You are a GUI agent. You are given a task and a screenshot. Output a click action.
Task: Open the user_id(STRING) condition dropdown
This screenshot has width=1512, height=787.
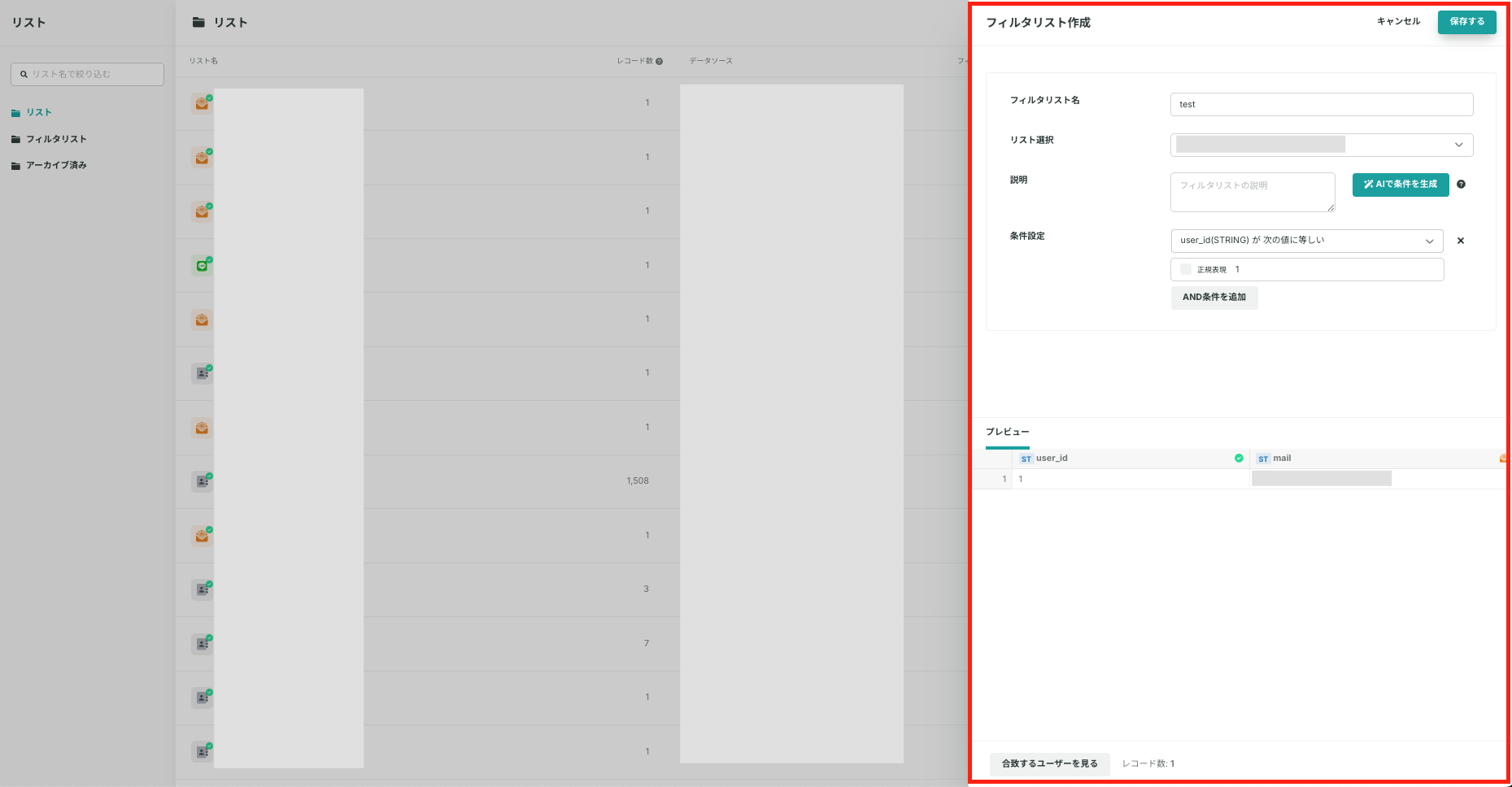(x=1307, y=241)
